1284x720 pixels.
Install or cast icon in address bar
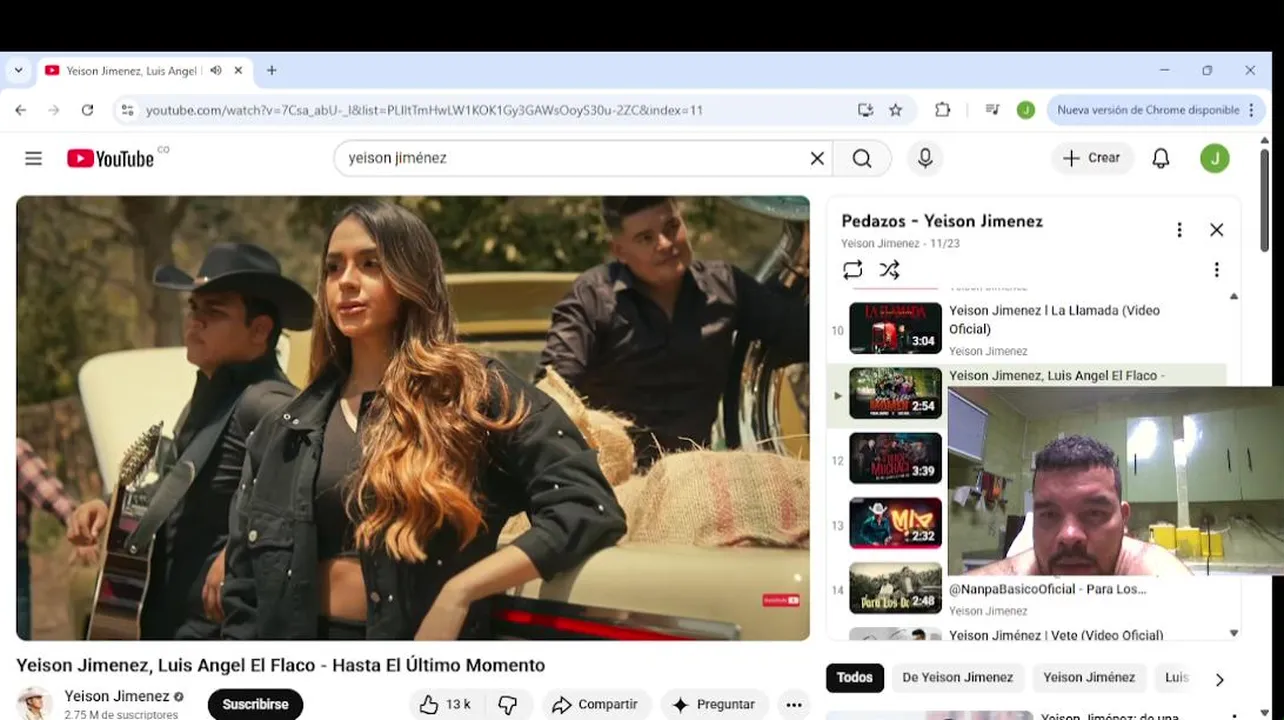[865, 110]
